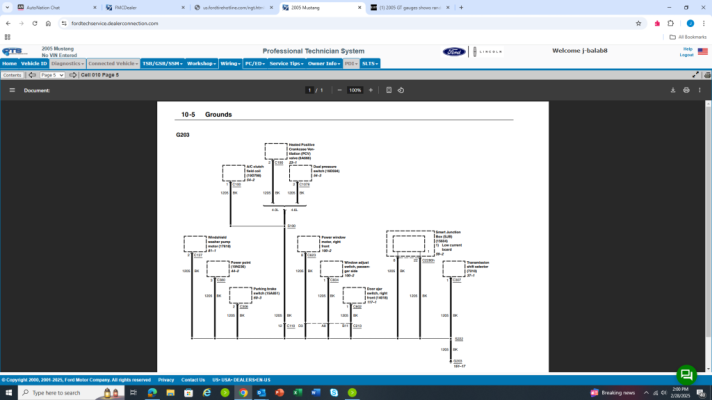Go back in browser history
This screenshot has height=400, width=712.
[8, 23]
